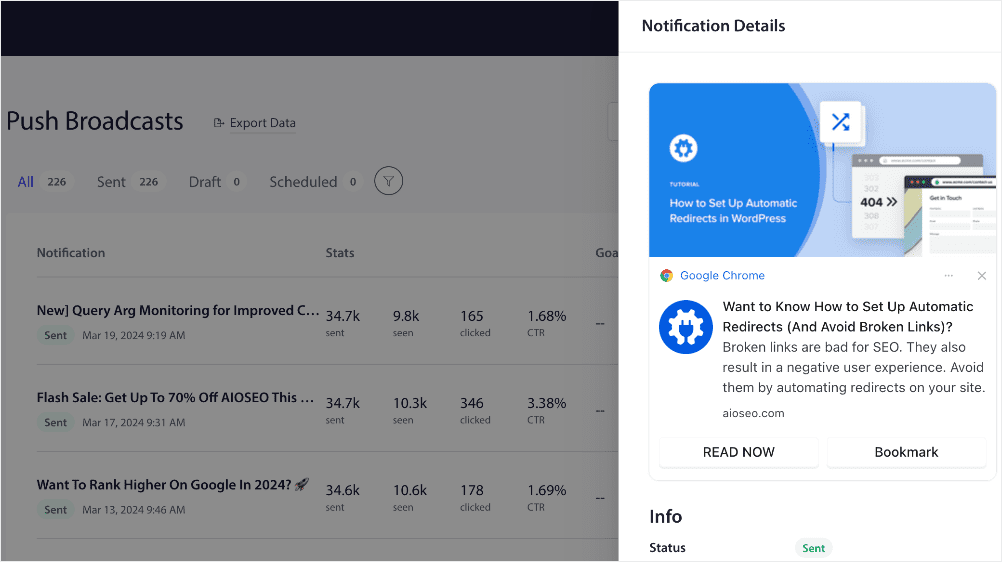
Task: Click the Google Chrome logo icon
Action: [667, 276]
